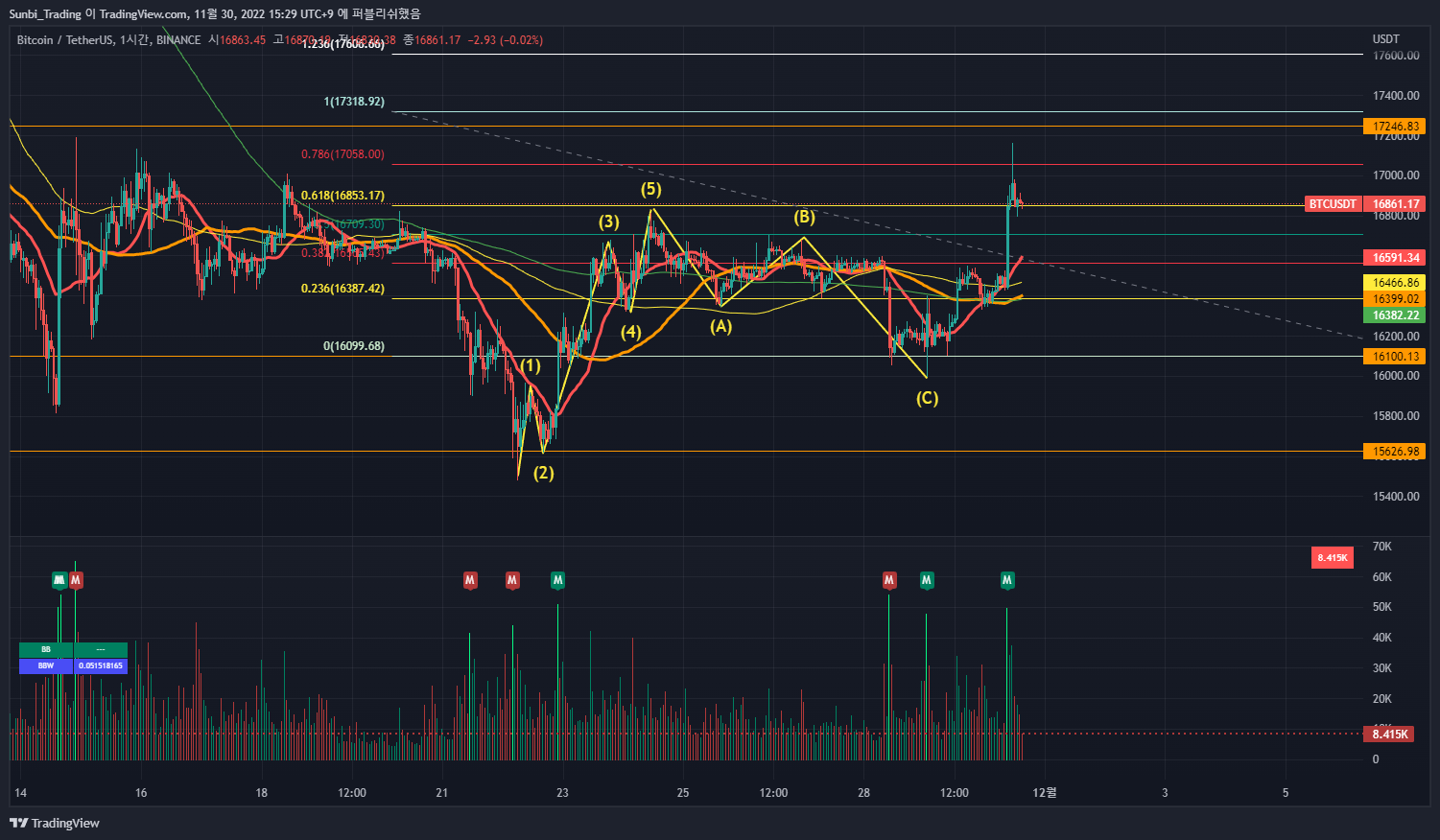
Task: Click the 70K volume axis value
Action: click(x=1381, y=547)
